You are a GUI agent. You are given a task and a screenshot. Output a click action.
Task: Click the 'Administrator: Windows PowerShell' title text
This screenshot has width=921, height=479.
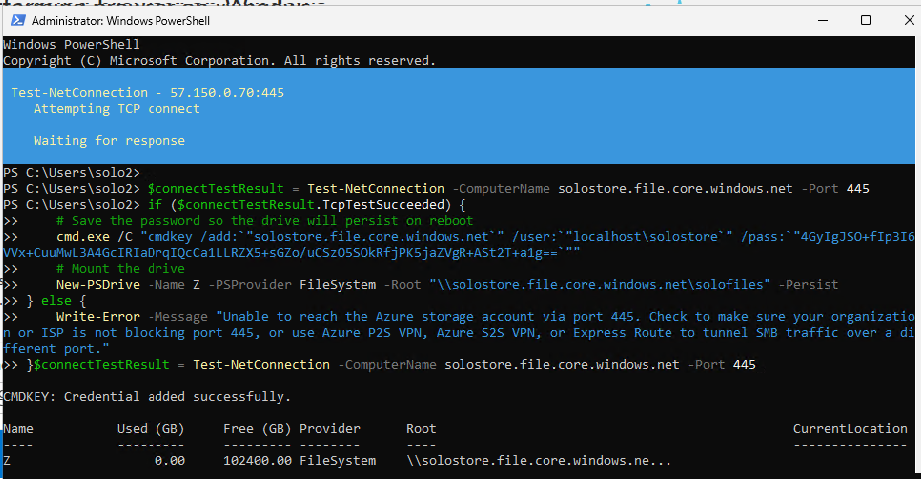(x=120, y=21)
